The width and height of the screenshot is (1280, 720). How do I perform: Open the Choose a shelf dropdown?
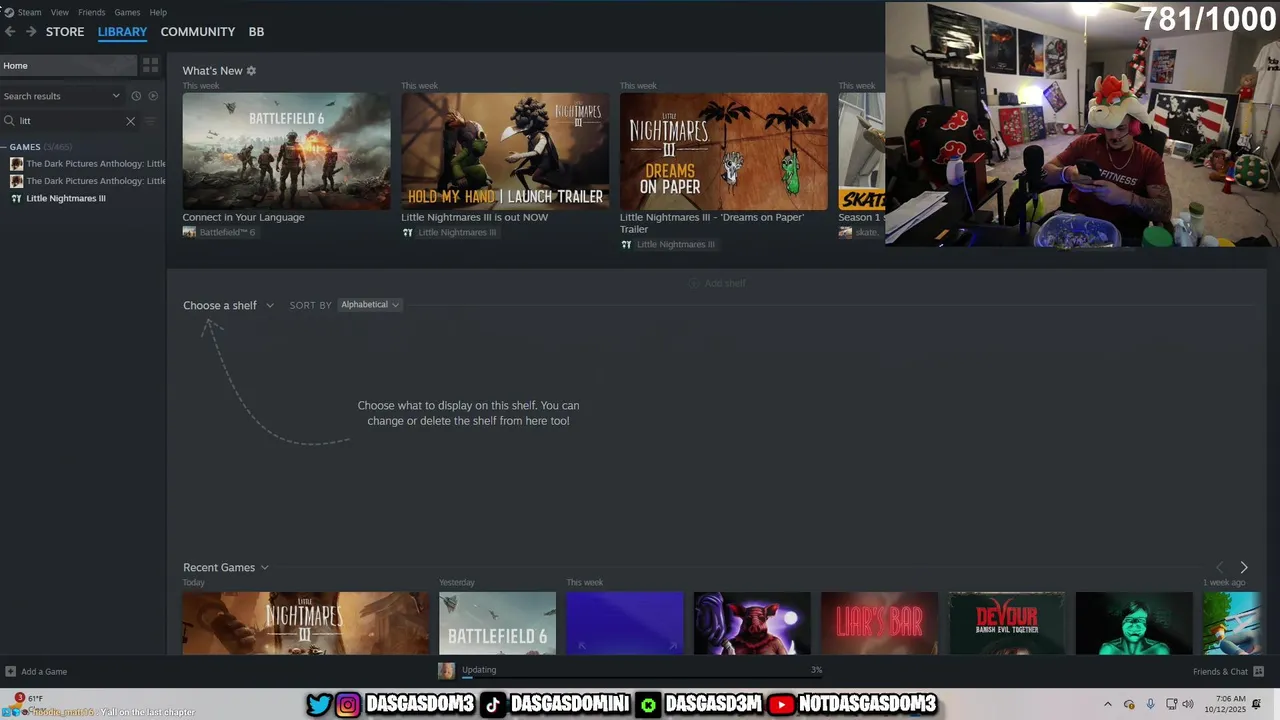tap(228, 305)
